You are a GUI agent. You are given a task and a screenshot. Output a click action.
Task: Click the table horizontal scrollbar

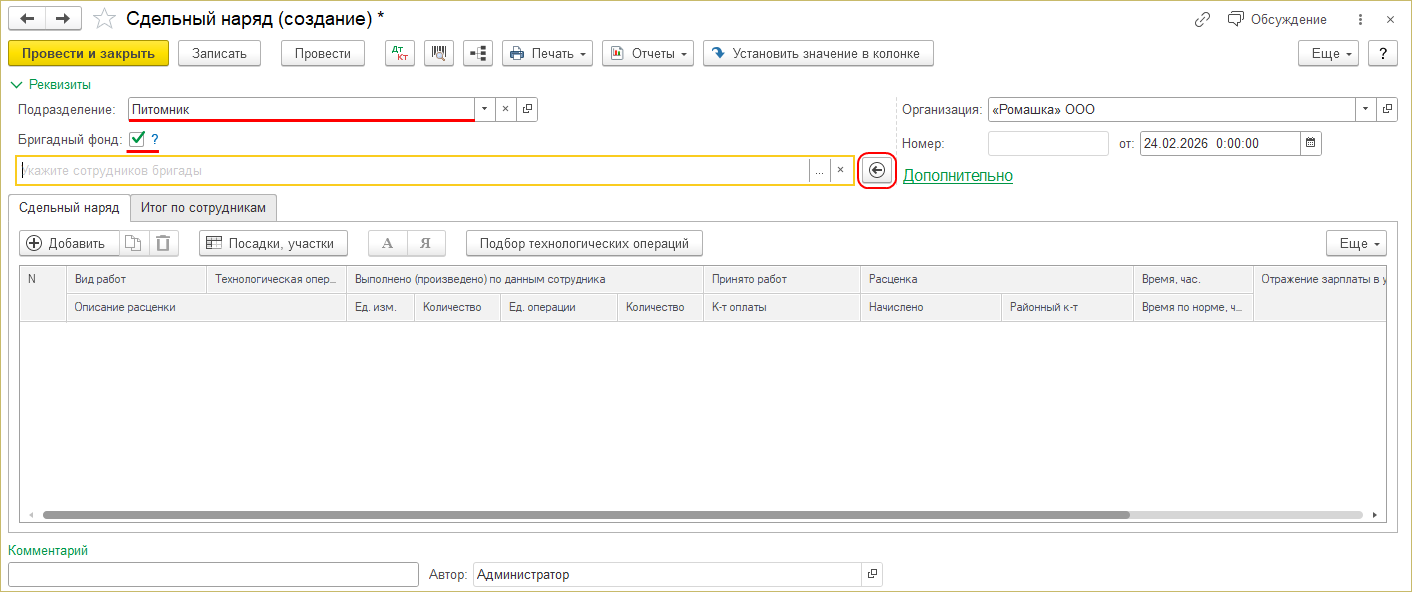(x=586, y=515)
